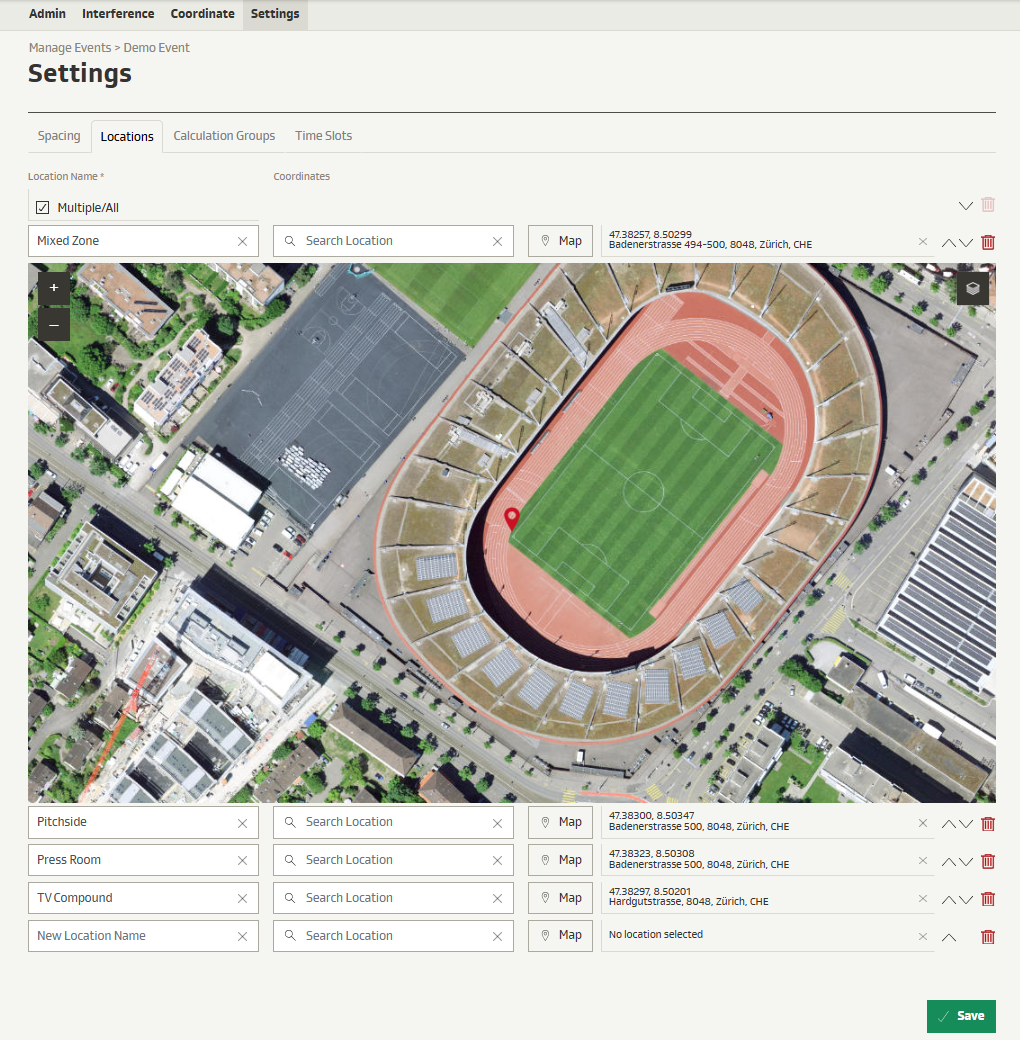Image resolution: width=1020 pixels, height=1040 pixels.
Task: Move Multiple/All row down
Action: tap(965, 206)
